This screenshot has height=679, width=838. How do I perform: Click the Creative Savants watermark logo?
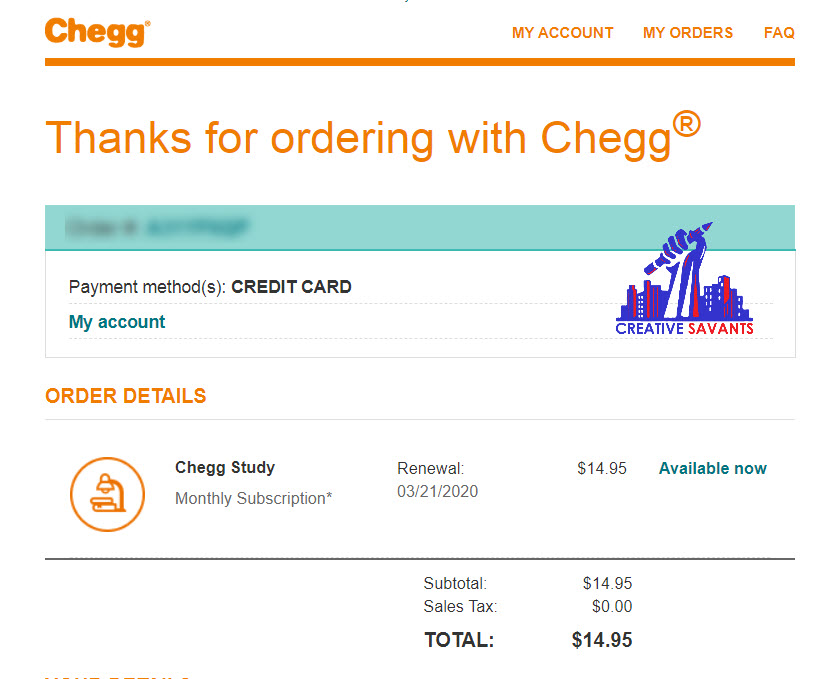click(686, 275)
